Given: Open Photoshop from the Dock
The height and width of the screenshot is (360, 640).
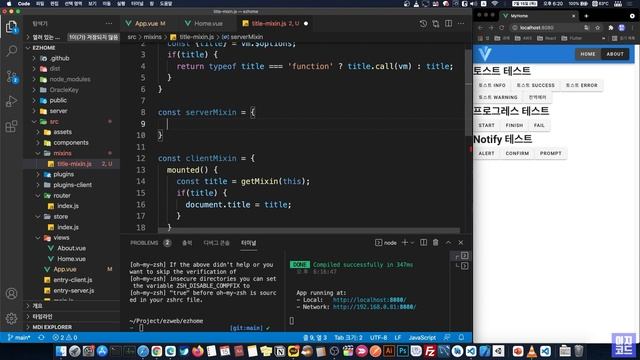Looking at the screenshot, I should 402,351.
